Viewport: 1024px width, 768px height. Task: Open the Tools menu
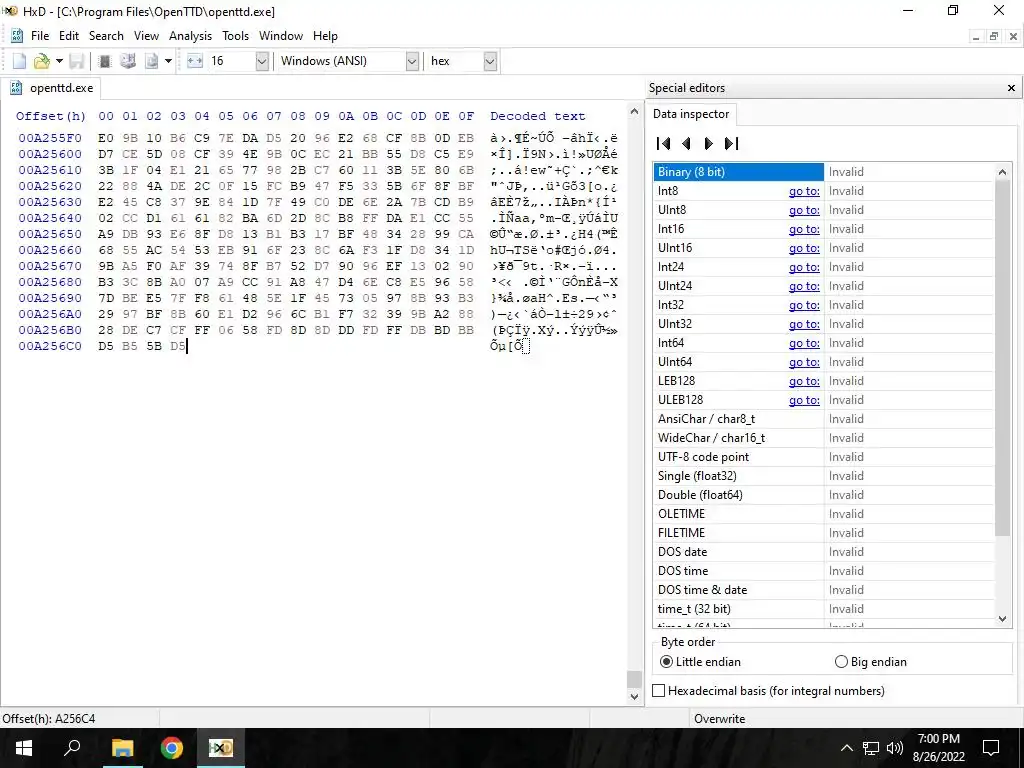(235, 36)
